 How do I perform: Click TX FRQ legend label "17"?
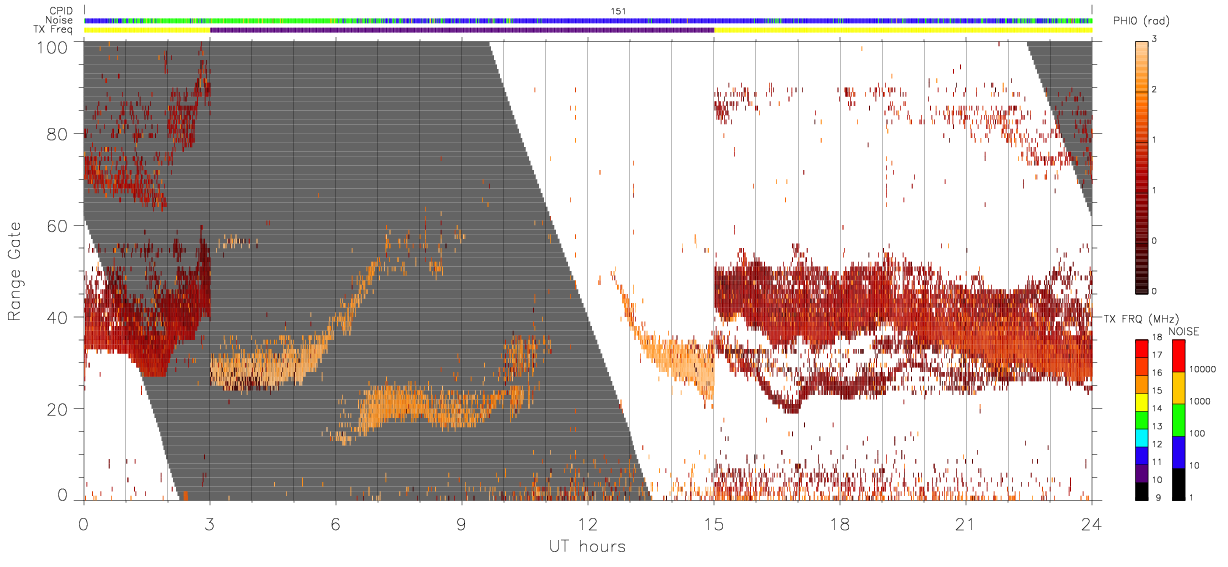pyautogui.click(x=1159, y=354)
